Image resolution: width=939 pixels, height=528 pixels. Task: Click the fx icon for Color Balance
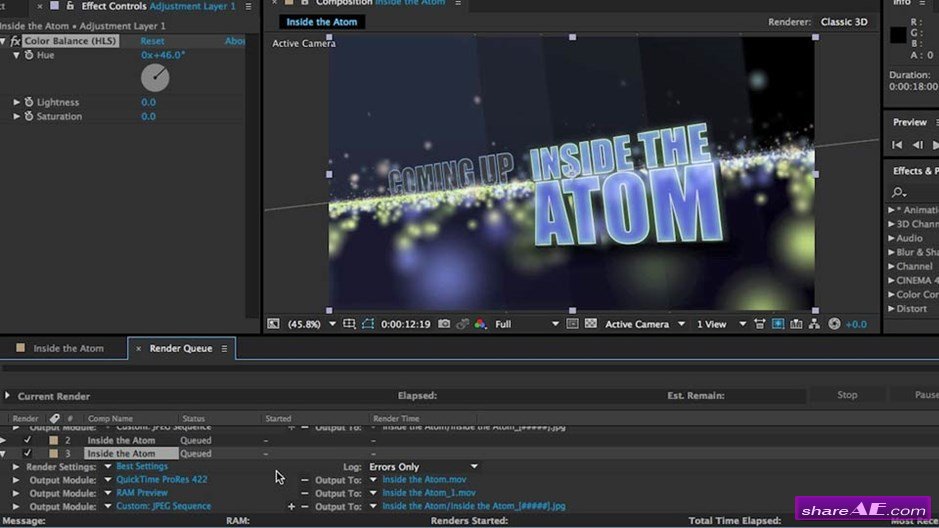click(x=16, y=41)
